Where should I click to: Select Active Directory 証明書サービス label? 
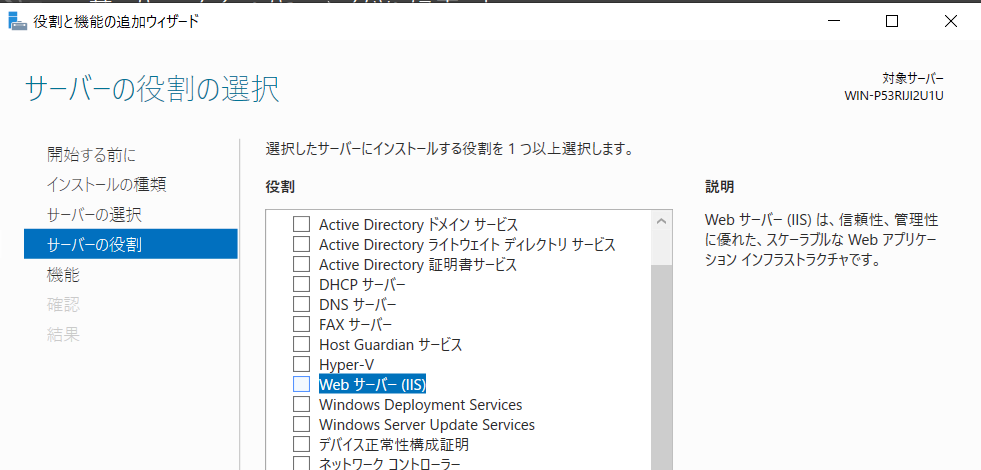[x=418, y=265]
